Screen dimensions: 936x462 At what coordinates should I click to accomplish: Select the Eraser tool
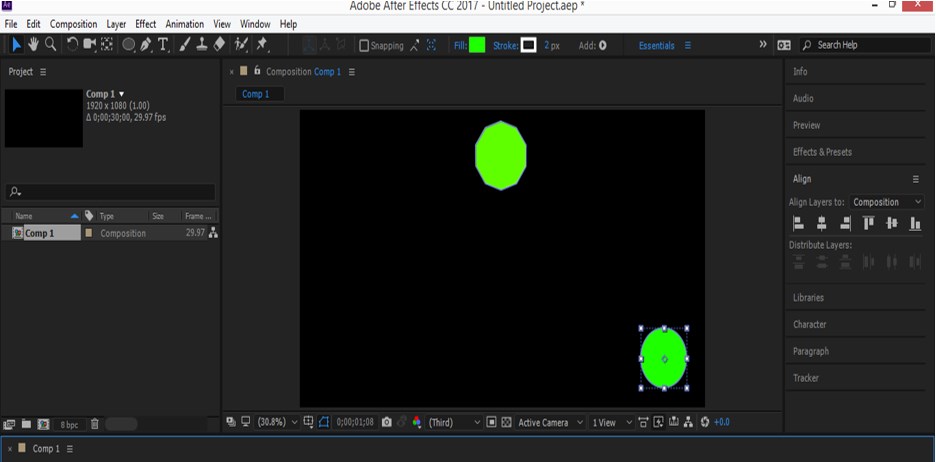pyautogui.click(x=219, y=44)
